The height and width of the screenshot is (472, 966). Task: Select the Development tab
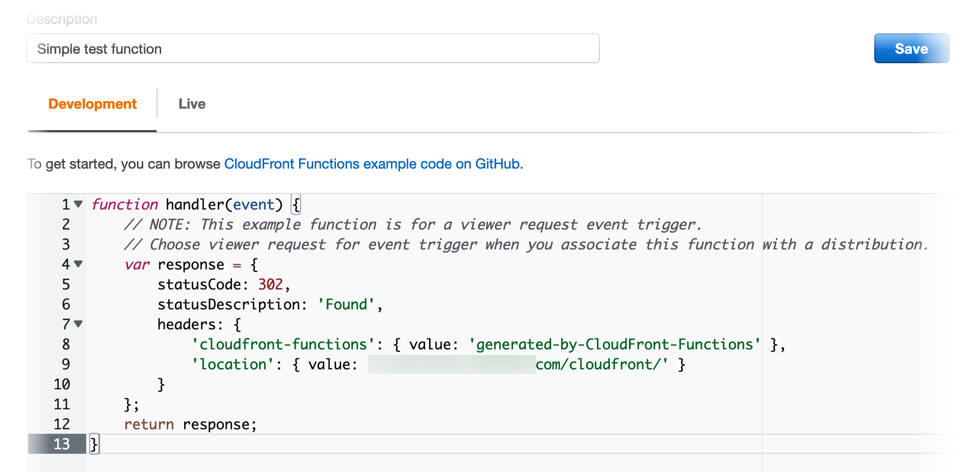92,104
